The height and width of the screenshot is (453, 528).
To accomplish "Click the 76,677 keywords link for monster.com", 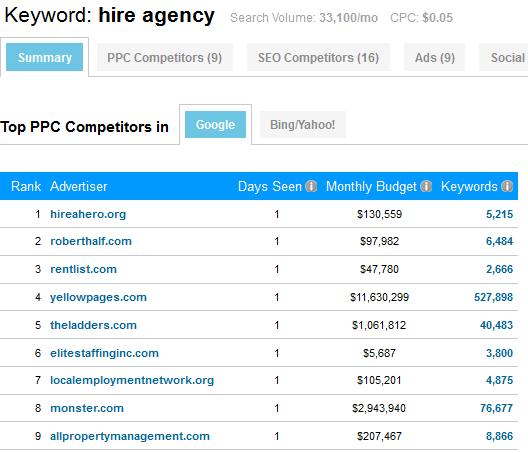I will pos(496,408).
